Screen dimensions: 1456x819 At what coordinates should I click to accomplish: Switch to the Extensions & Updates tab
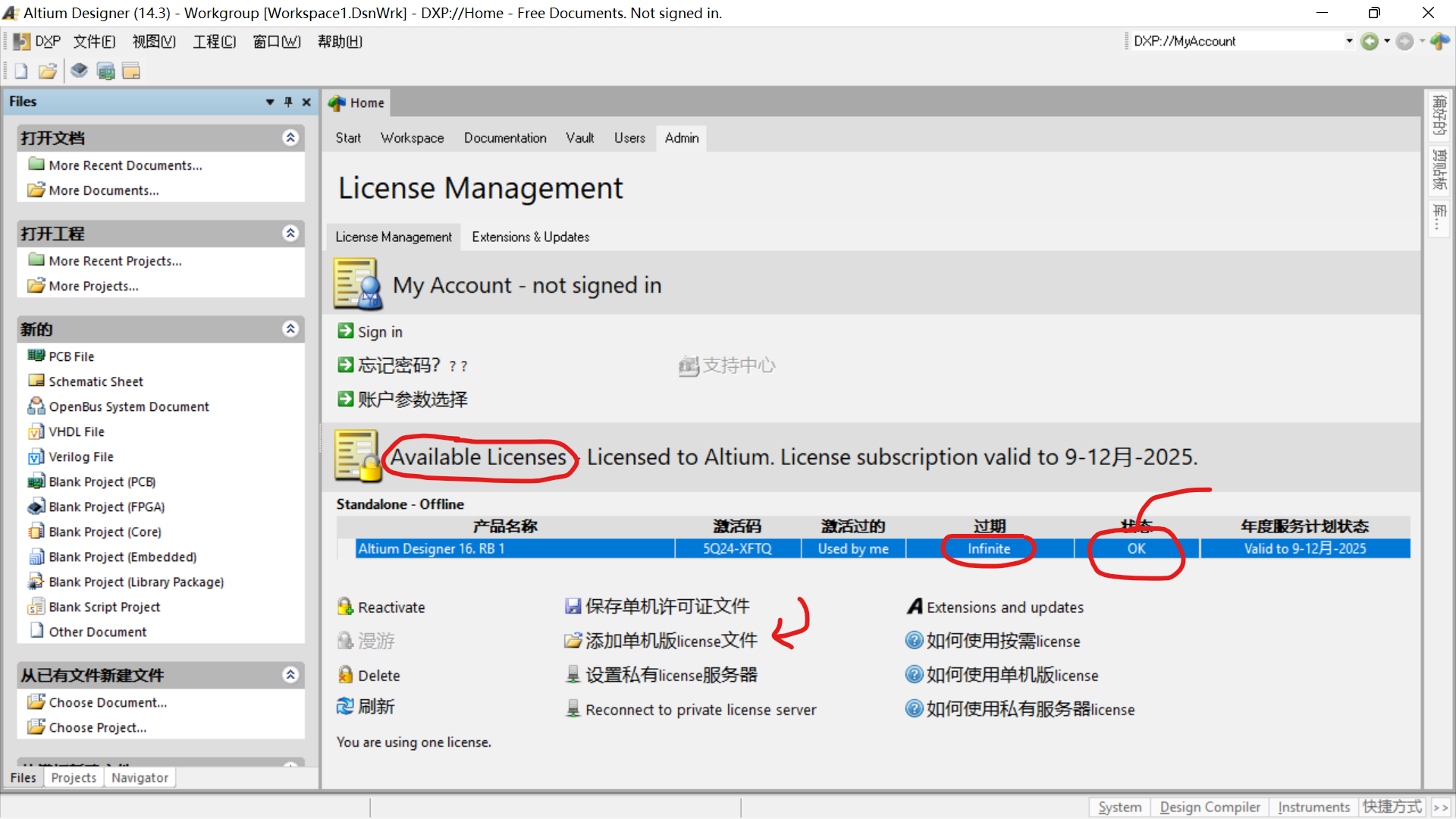[x=531, y=237]
